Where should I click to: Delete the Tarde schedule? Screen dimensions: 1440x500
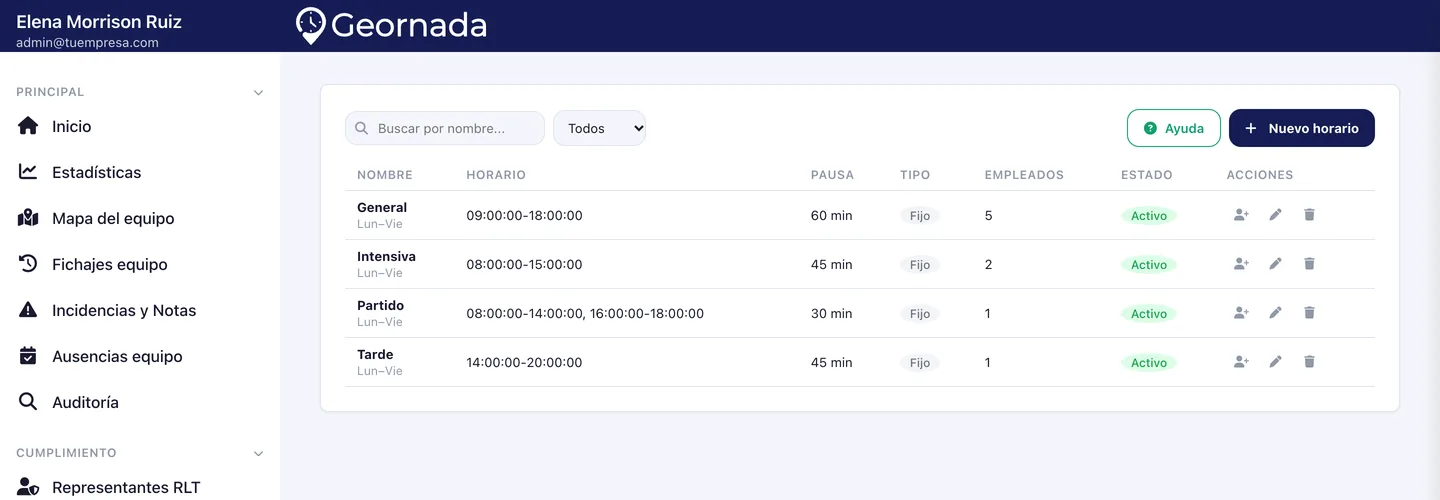(x=1309, y=362)
